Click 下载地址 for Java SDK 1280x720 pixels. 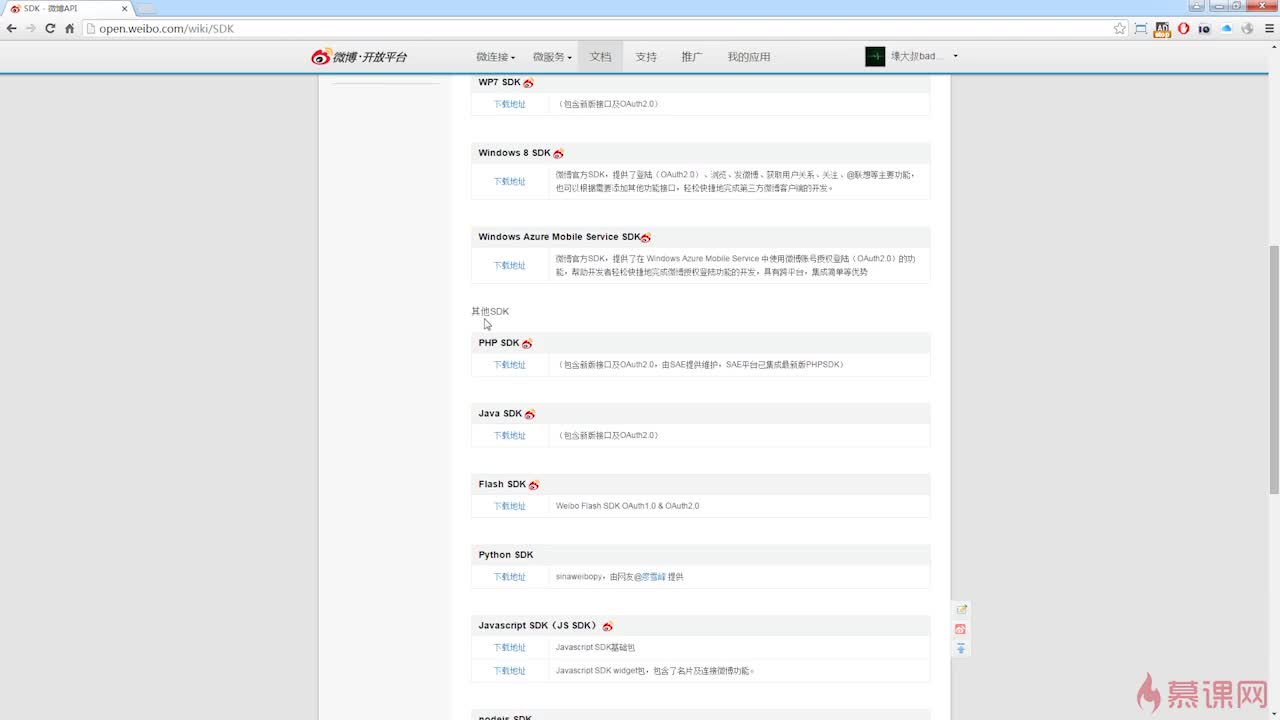tap(509, 436)
